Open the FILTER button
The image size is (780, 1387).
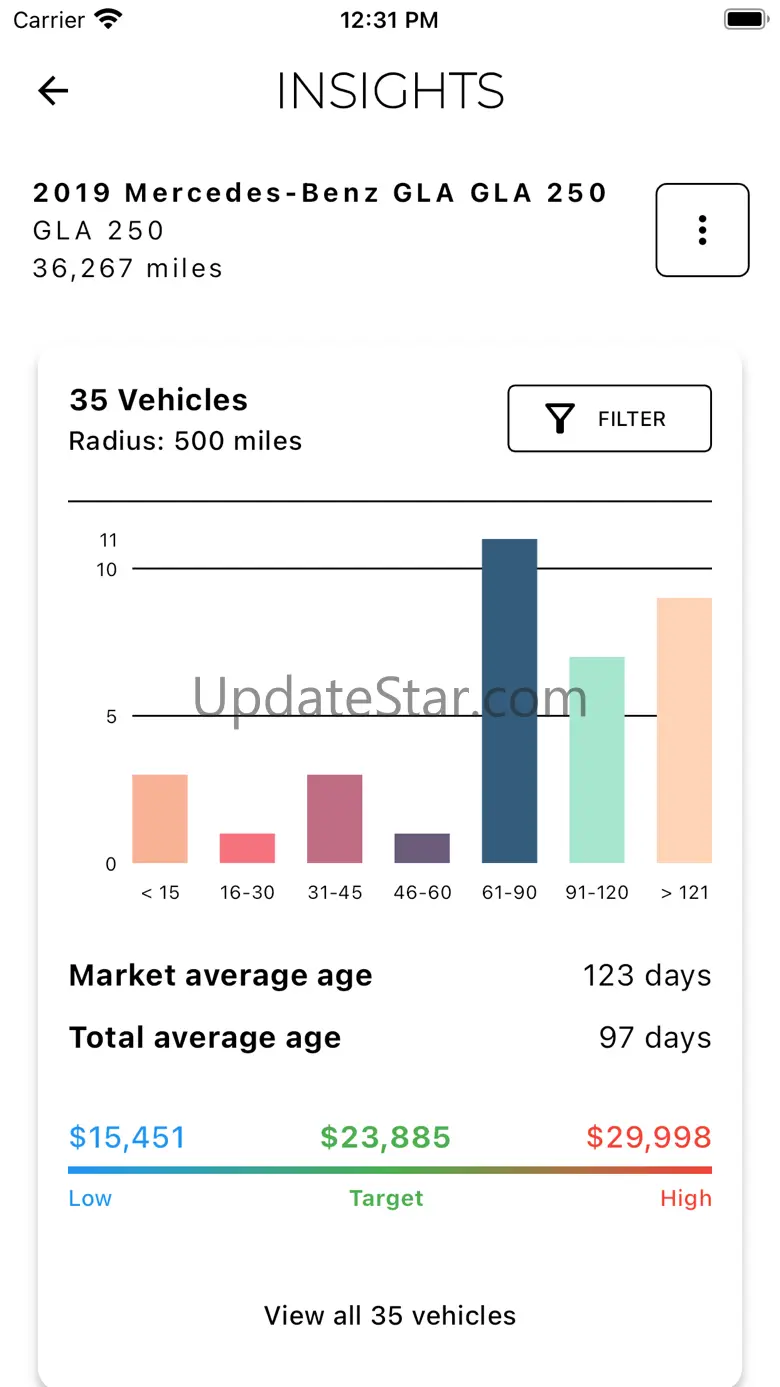610,419
